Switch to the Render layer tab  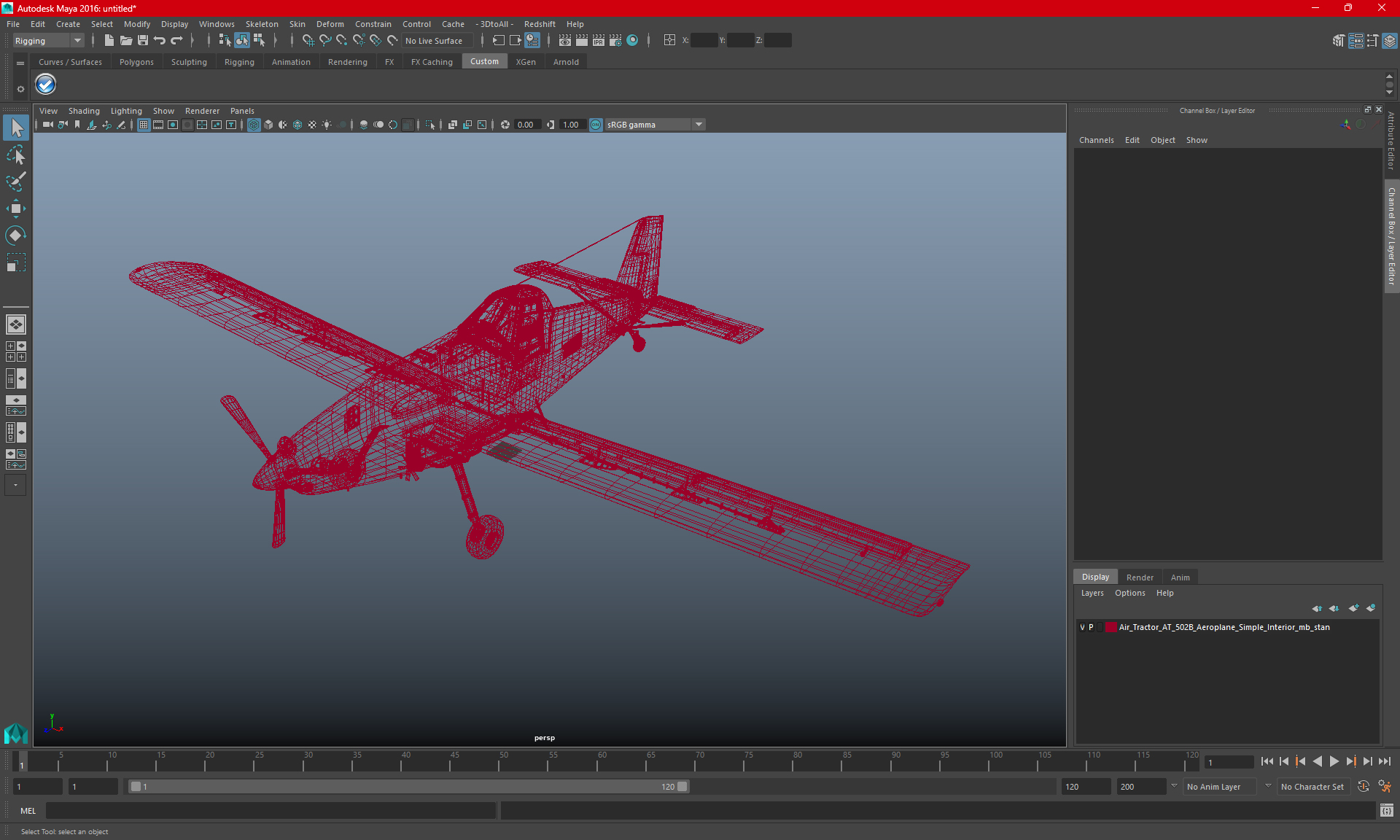pos(1140,577)
